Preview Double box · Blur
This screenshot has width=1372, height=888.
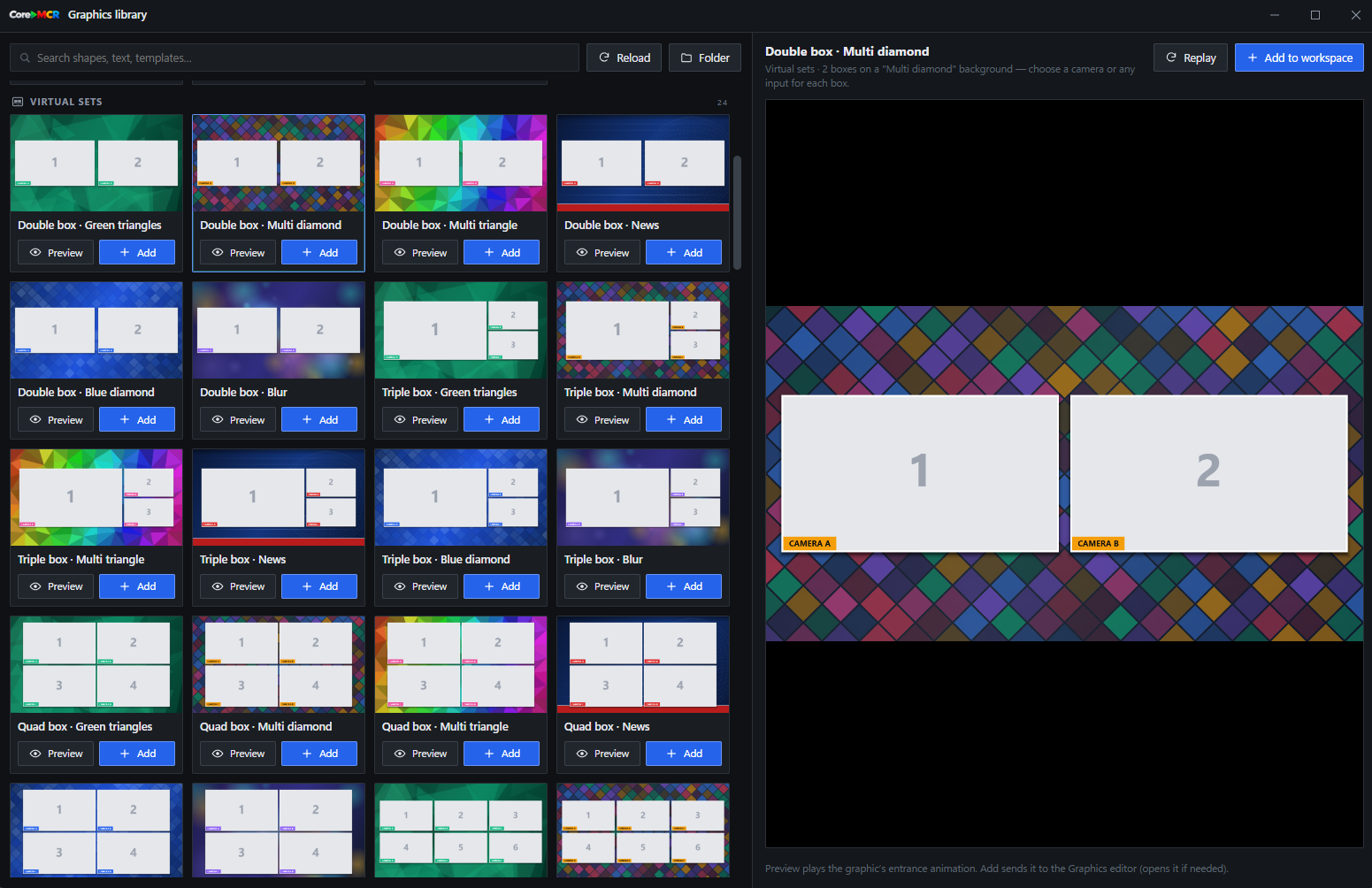238,419
